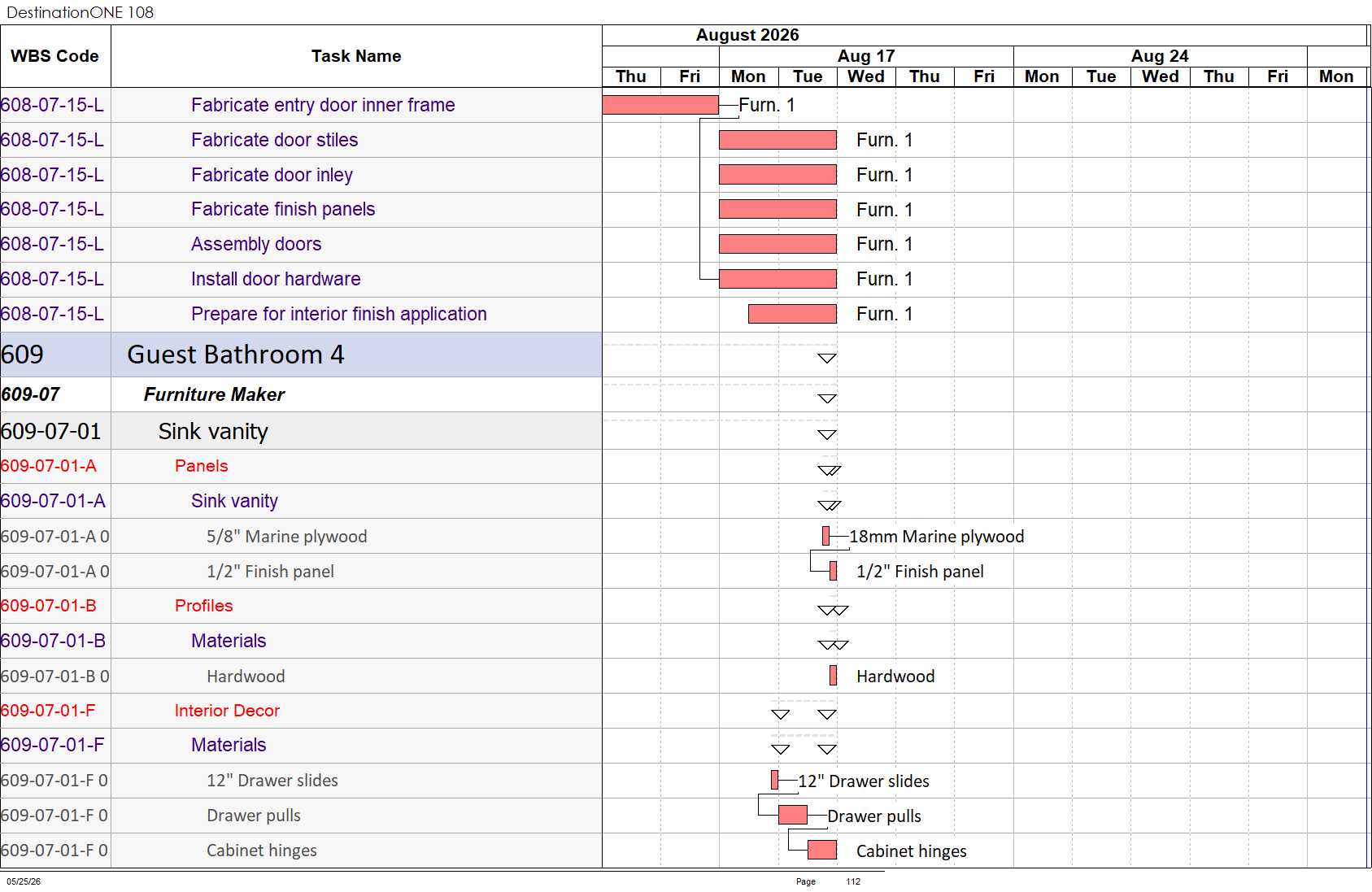Click the Cabinet hinges Gantt bar

click(822, 850)
